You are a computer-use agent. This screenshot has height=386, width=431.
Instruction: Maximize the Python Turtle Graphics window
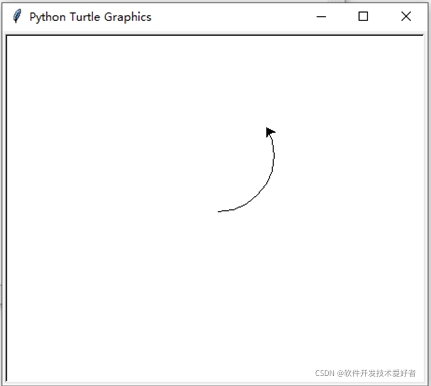(363, 16)
